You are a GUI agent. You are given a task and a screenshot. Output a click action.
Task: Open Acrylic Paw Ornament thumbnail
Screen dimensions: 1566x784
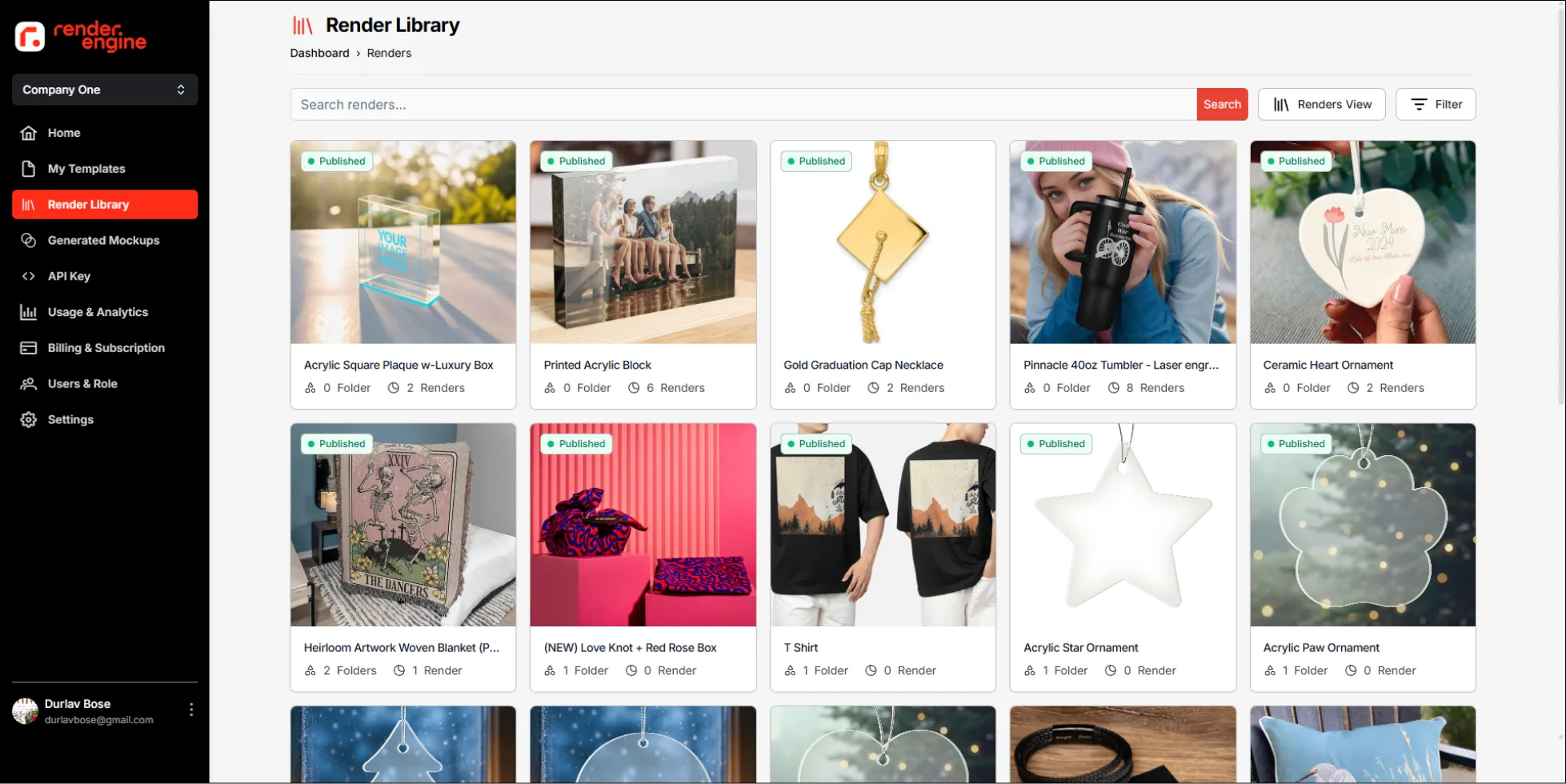pyautogui.click(x=1363, y=525)
